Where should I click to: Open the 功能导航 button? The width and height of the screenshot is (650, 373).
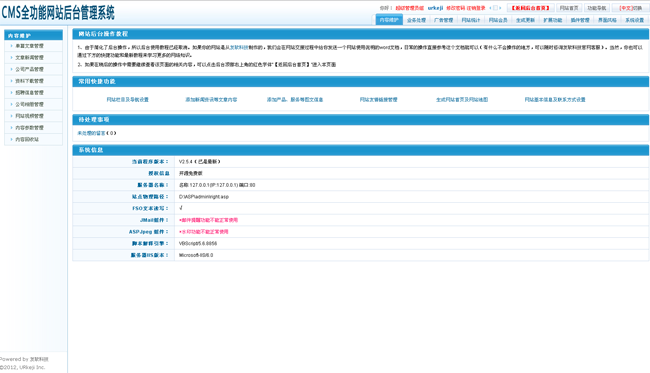[597, 8]
